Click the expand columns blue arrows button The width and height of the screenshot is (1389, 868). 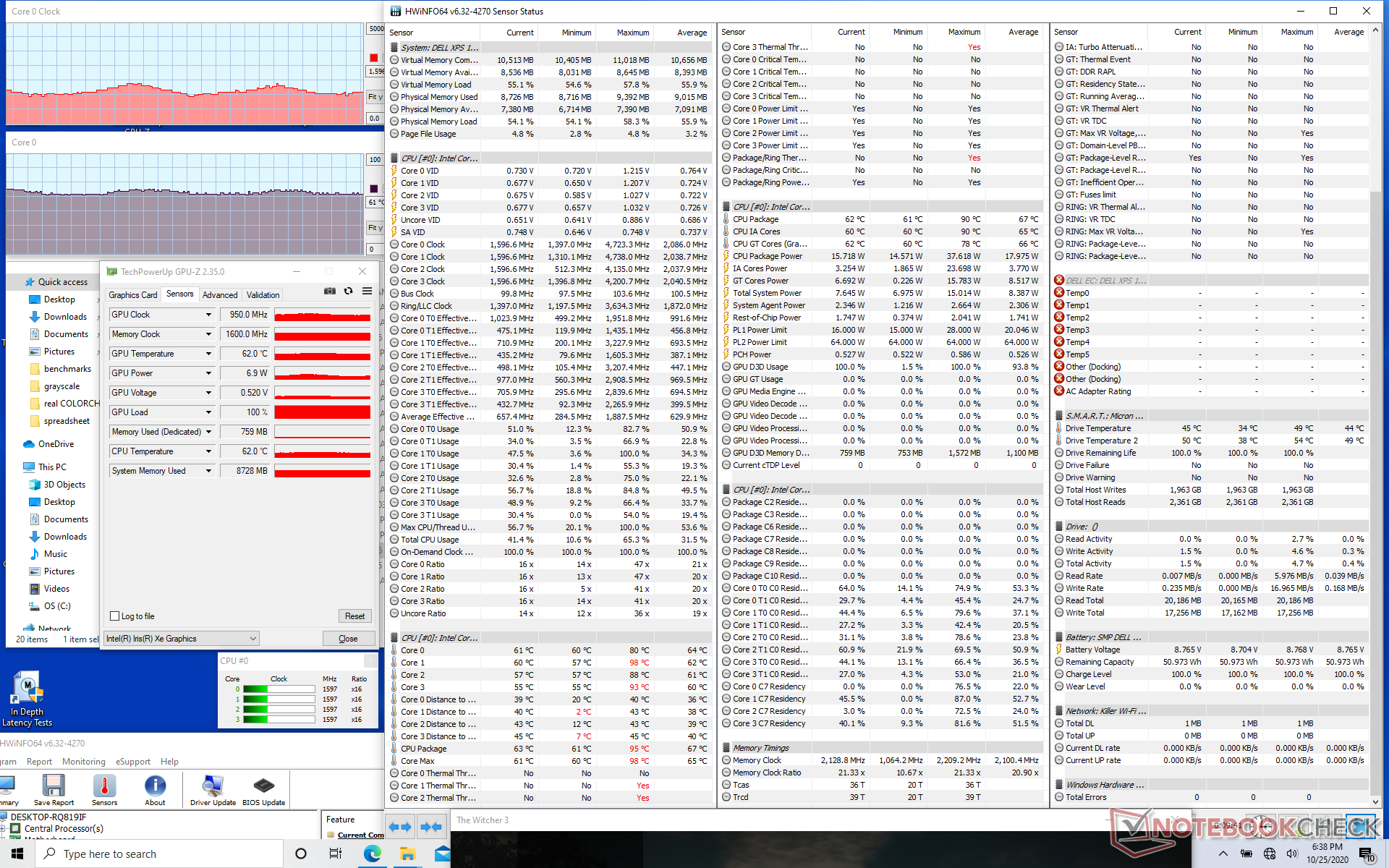point(400,827)
